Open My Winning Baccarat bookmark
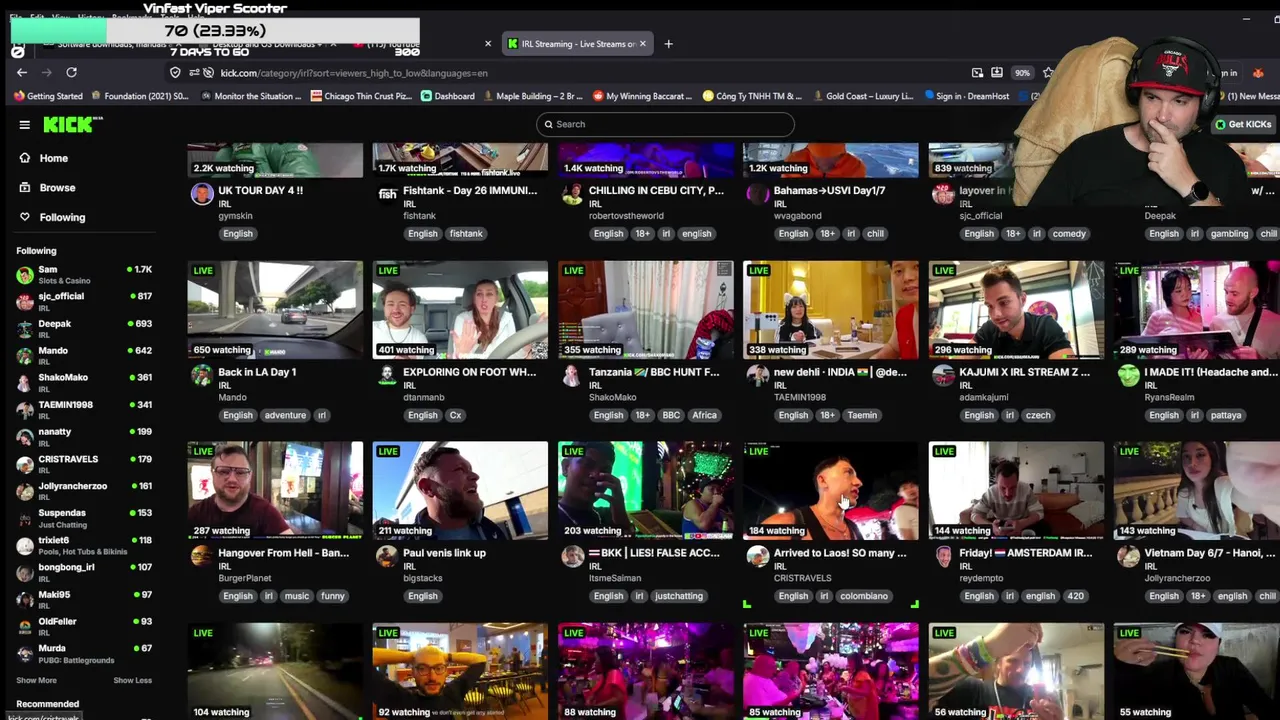 (642, 96)
